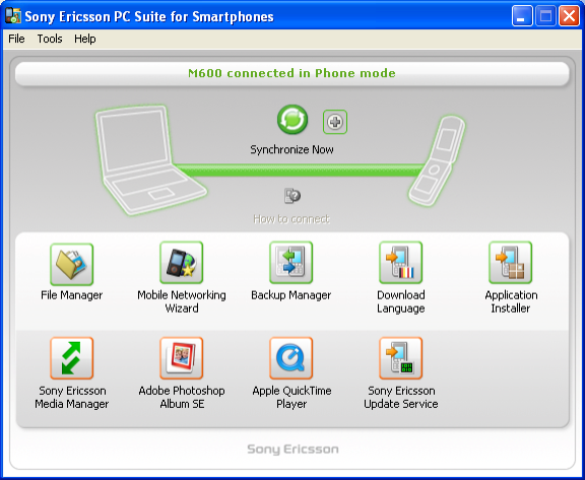Click the green Synchronize Now button

(292, 120)
